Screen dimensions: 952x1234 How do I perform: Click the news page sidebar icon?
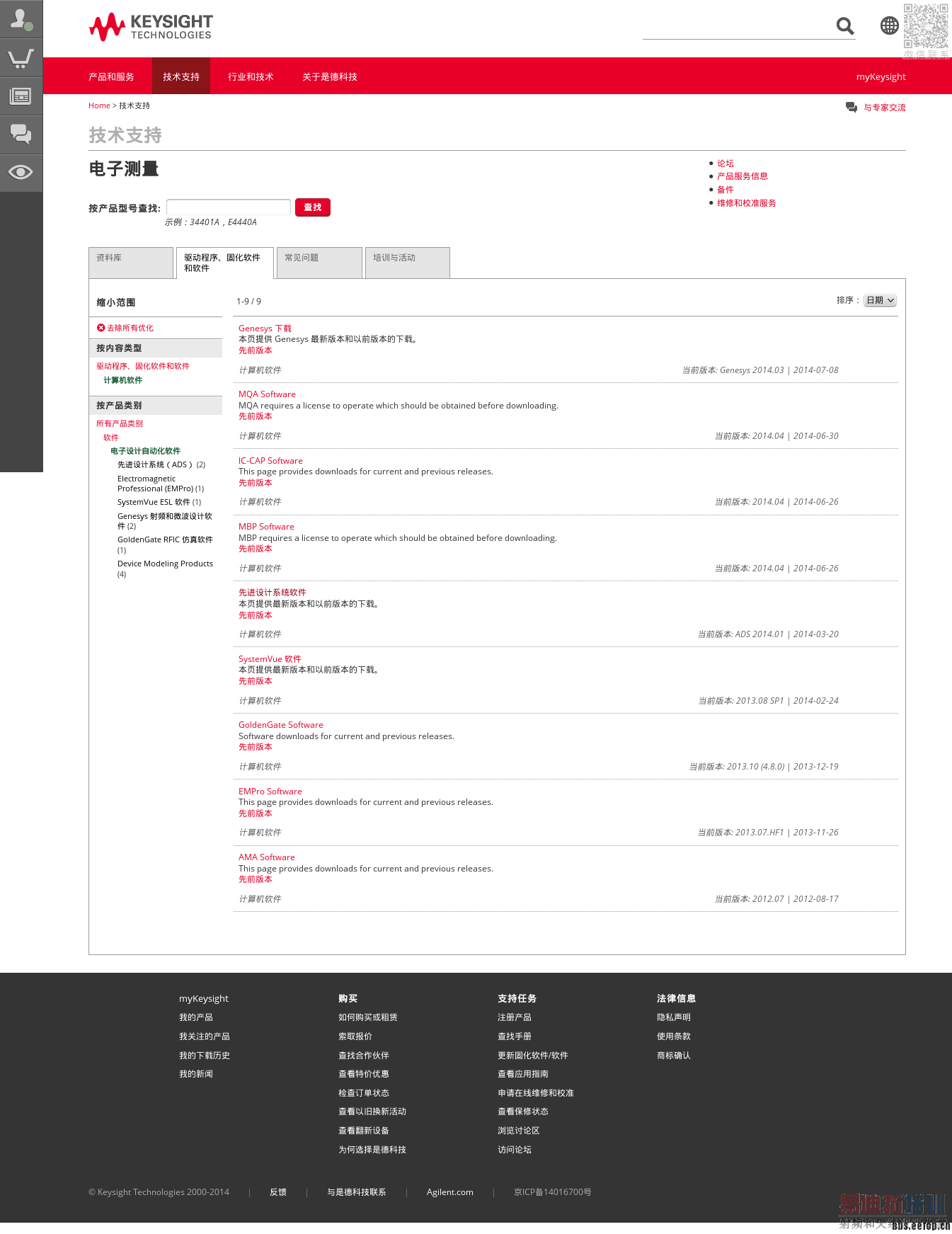[x=21, y=96]
